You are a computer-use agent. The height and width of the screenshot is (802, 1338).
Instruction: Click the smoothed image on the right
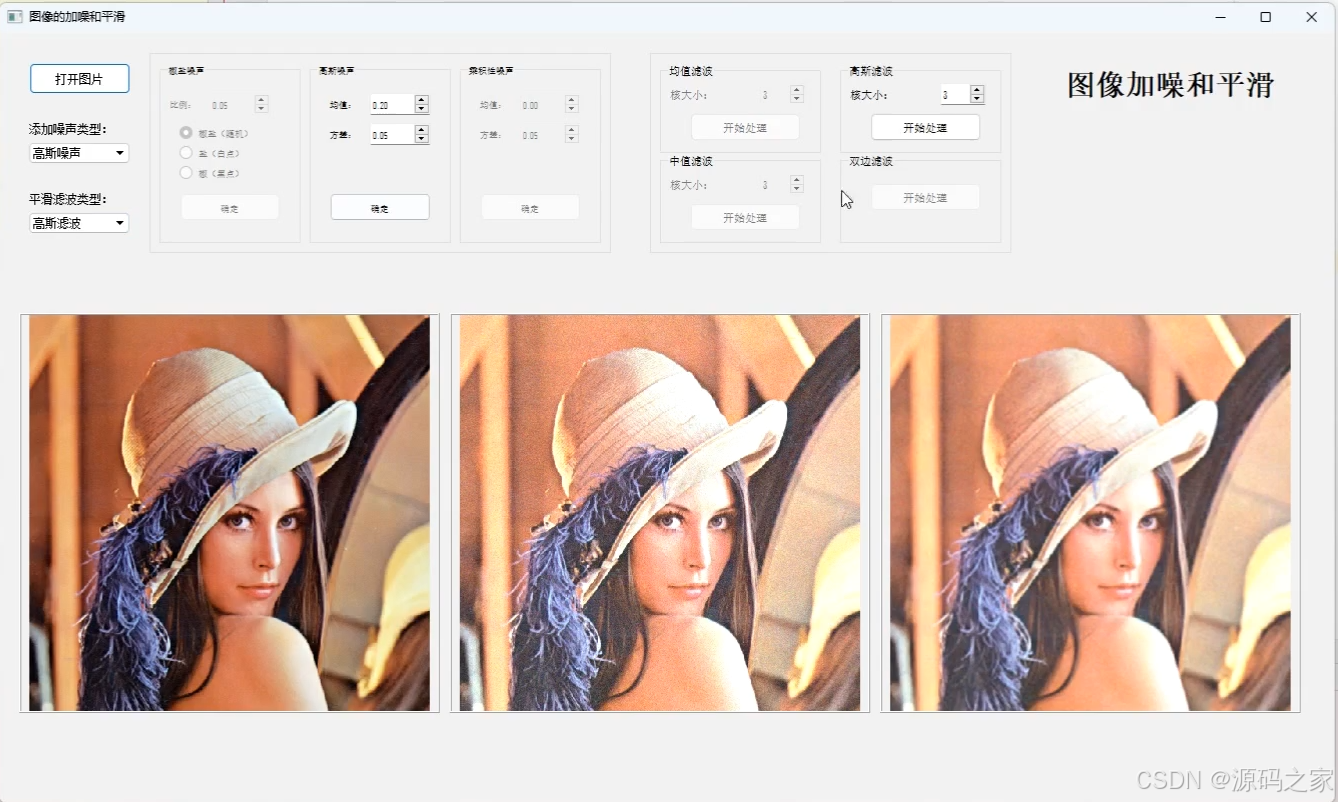[1090, 513]
